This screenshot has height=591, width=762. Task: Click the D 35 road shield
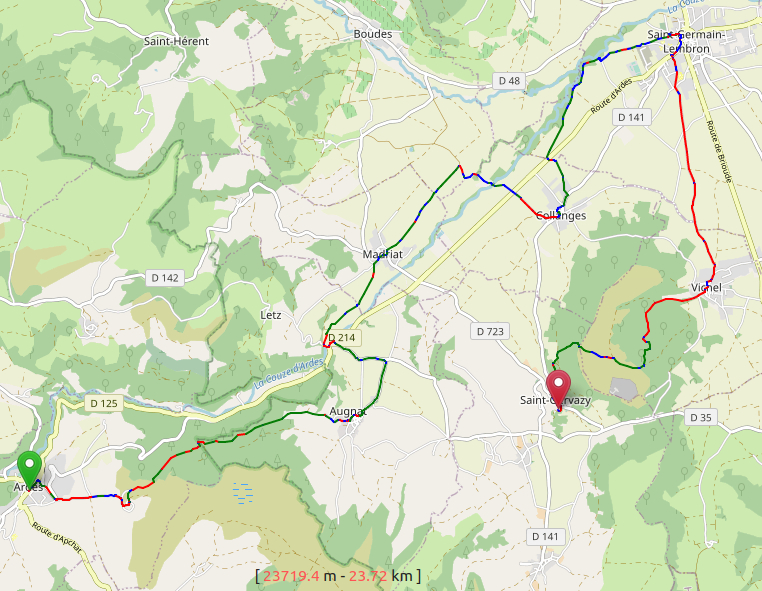click(x=701, y=417)
